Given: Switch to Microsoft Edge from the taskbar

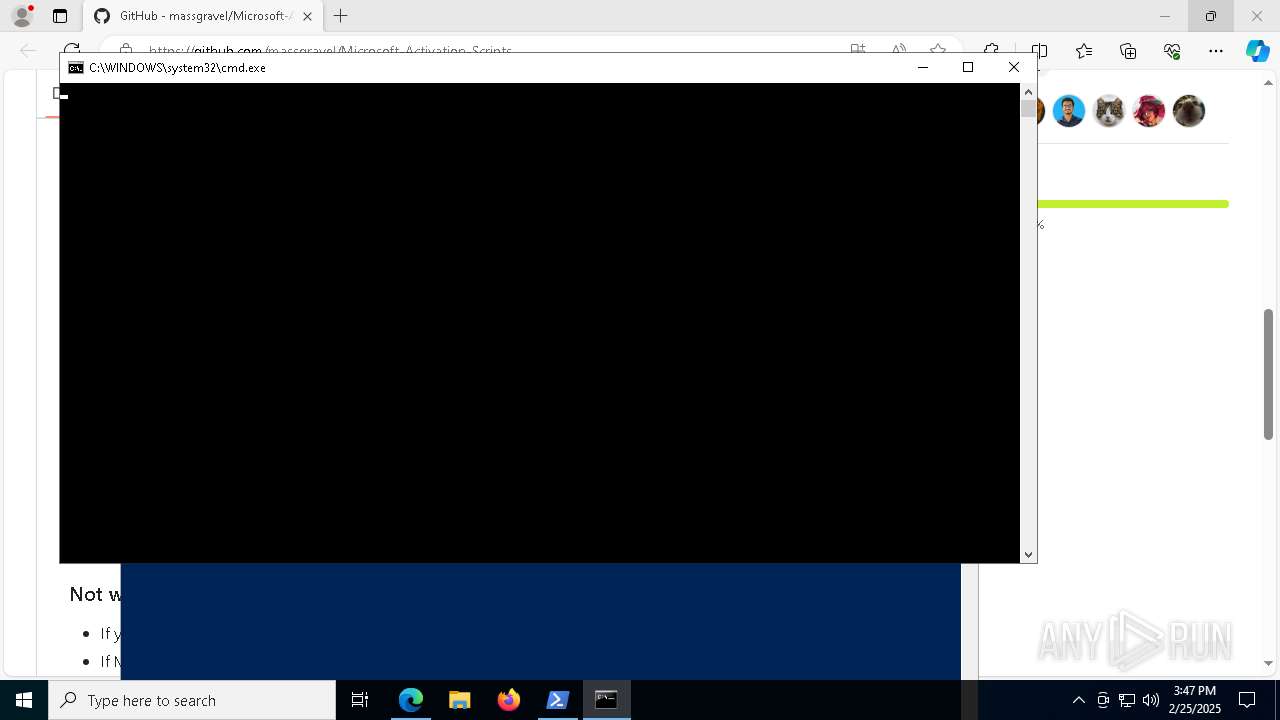Looking at the screenshot, I should (x=411, y=700).
